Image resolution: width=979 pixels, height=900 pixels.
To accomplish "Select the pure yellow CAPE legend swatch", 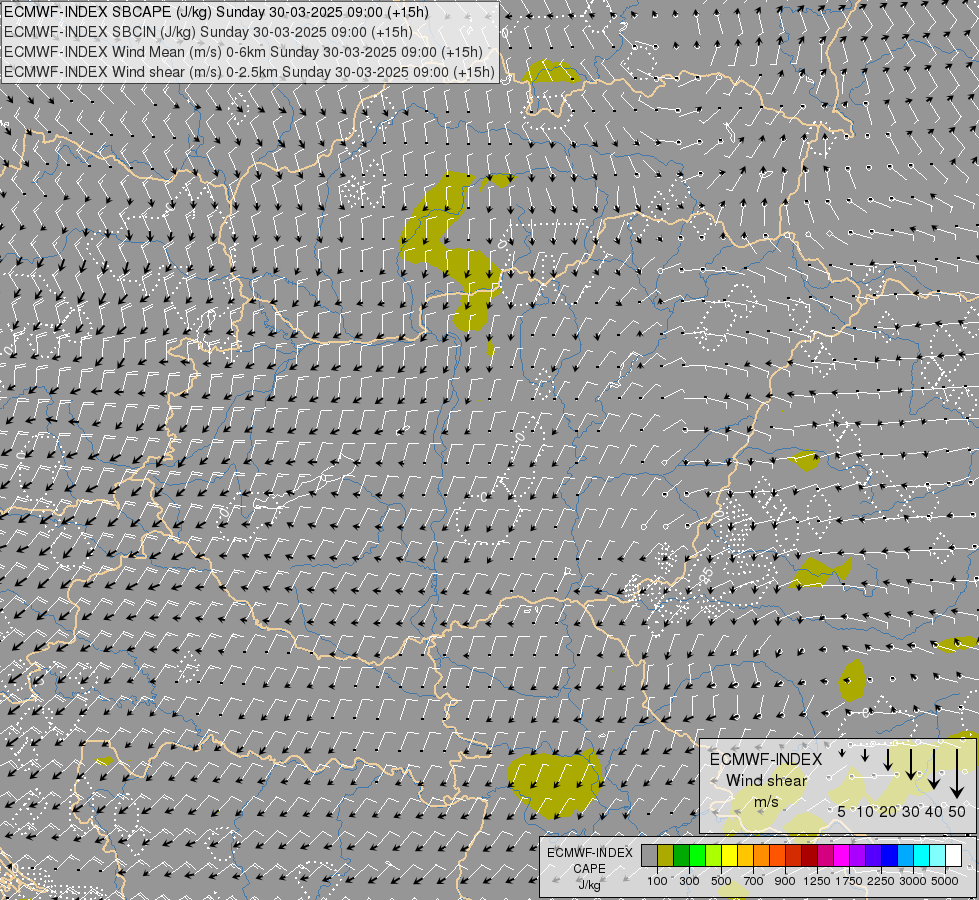I will [729, 855].
